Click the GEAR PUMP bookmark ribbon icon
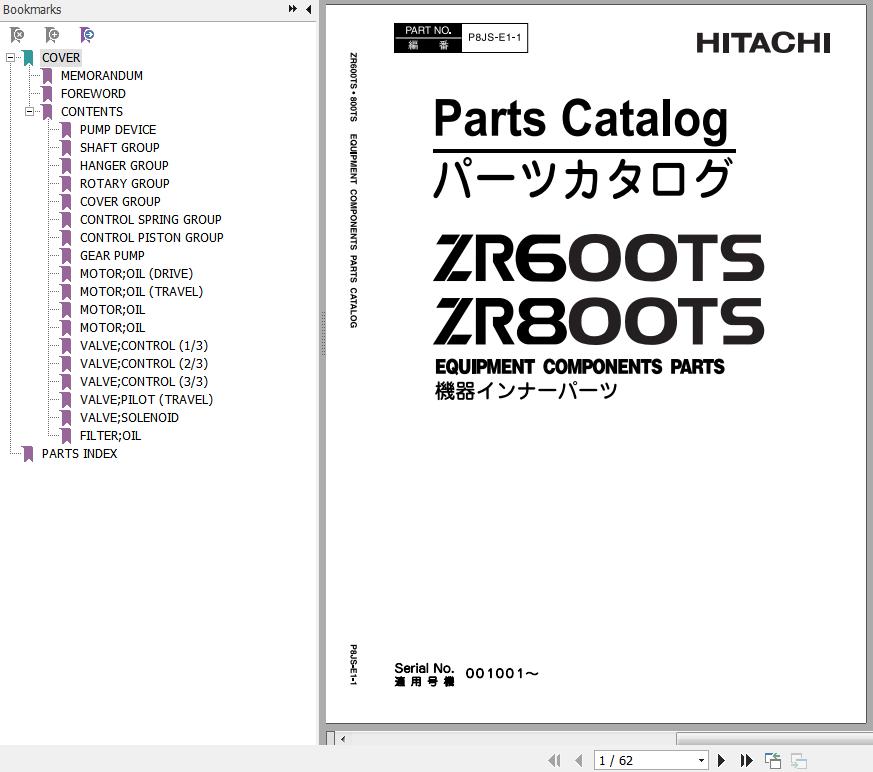The width and height of the screenshot is (873, 772). [x=66, y=256]
